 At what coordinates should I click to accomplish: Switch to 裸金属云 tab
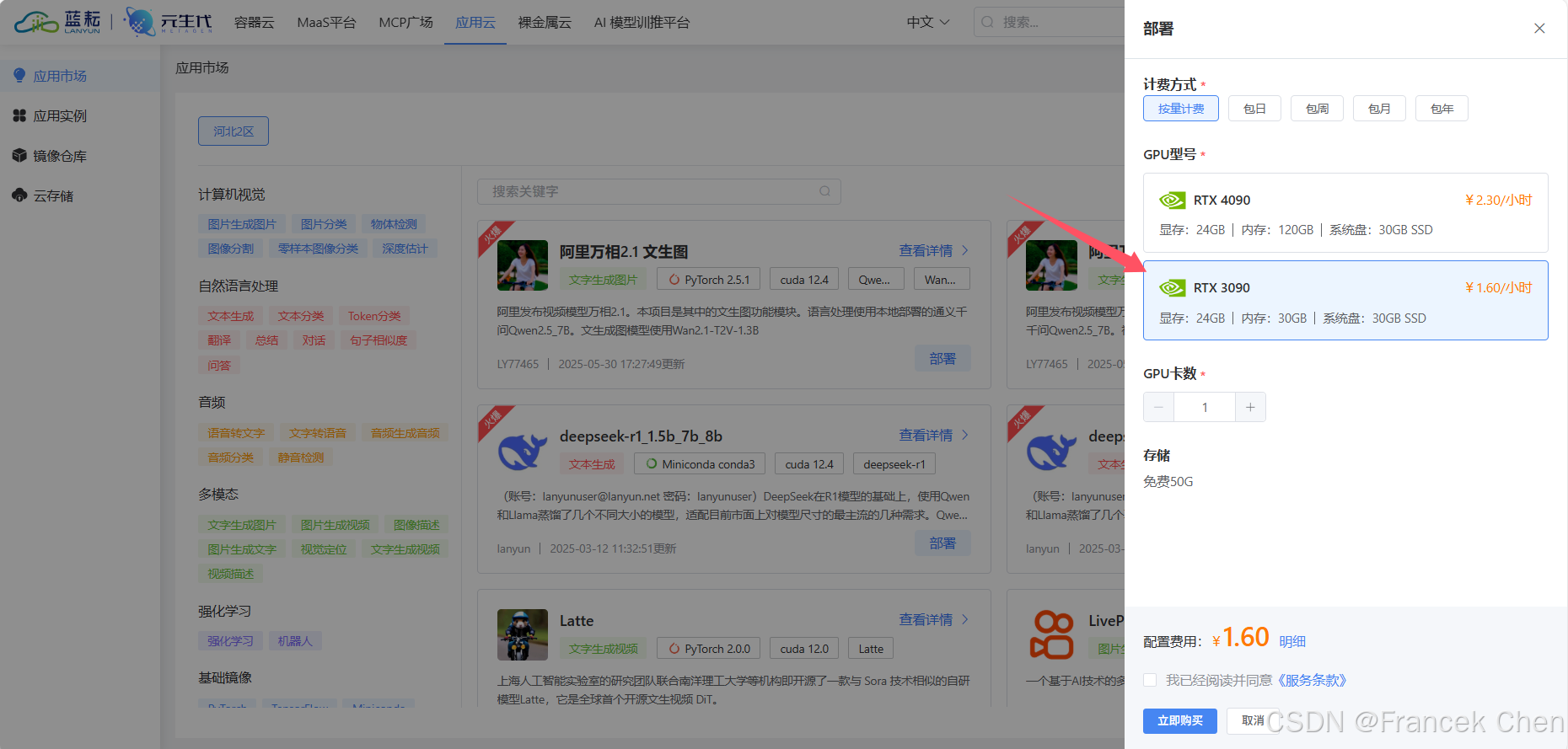click(x=545, y=23)
